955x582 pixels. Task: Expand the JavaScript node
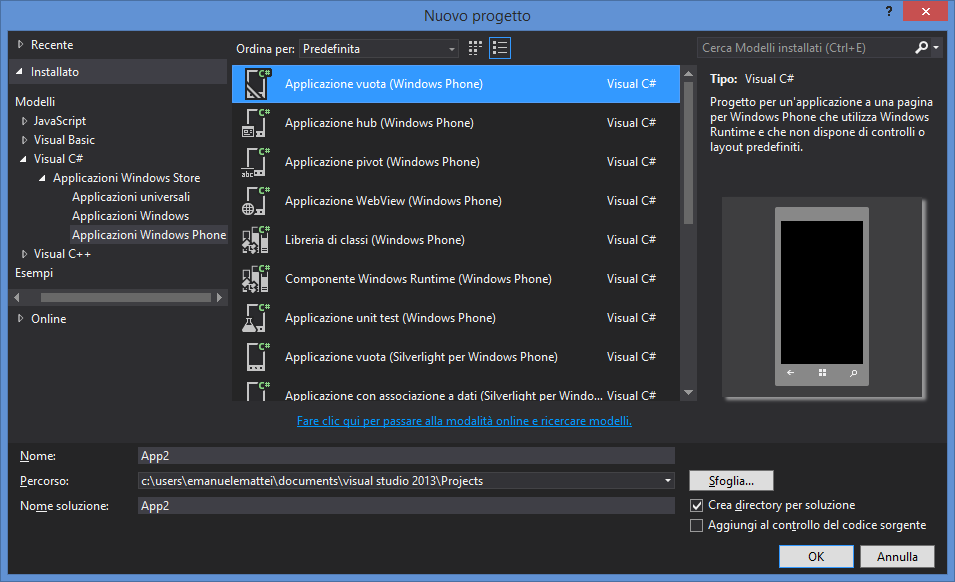coord(24,121)
